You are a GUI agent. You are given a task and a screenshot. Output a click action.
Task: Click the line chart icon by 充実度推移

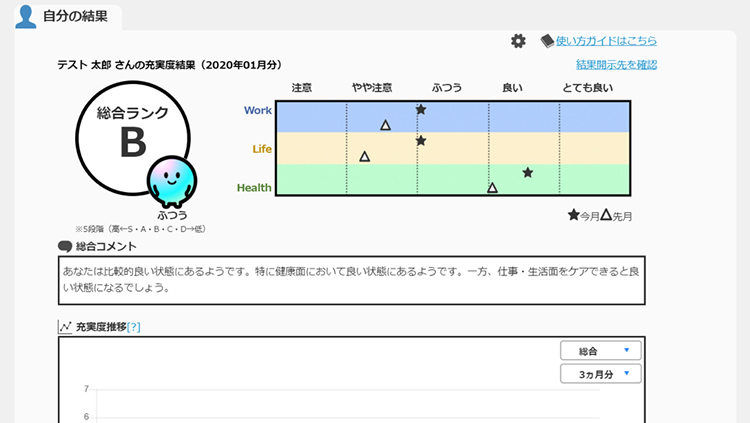click(65, 327)
